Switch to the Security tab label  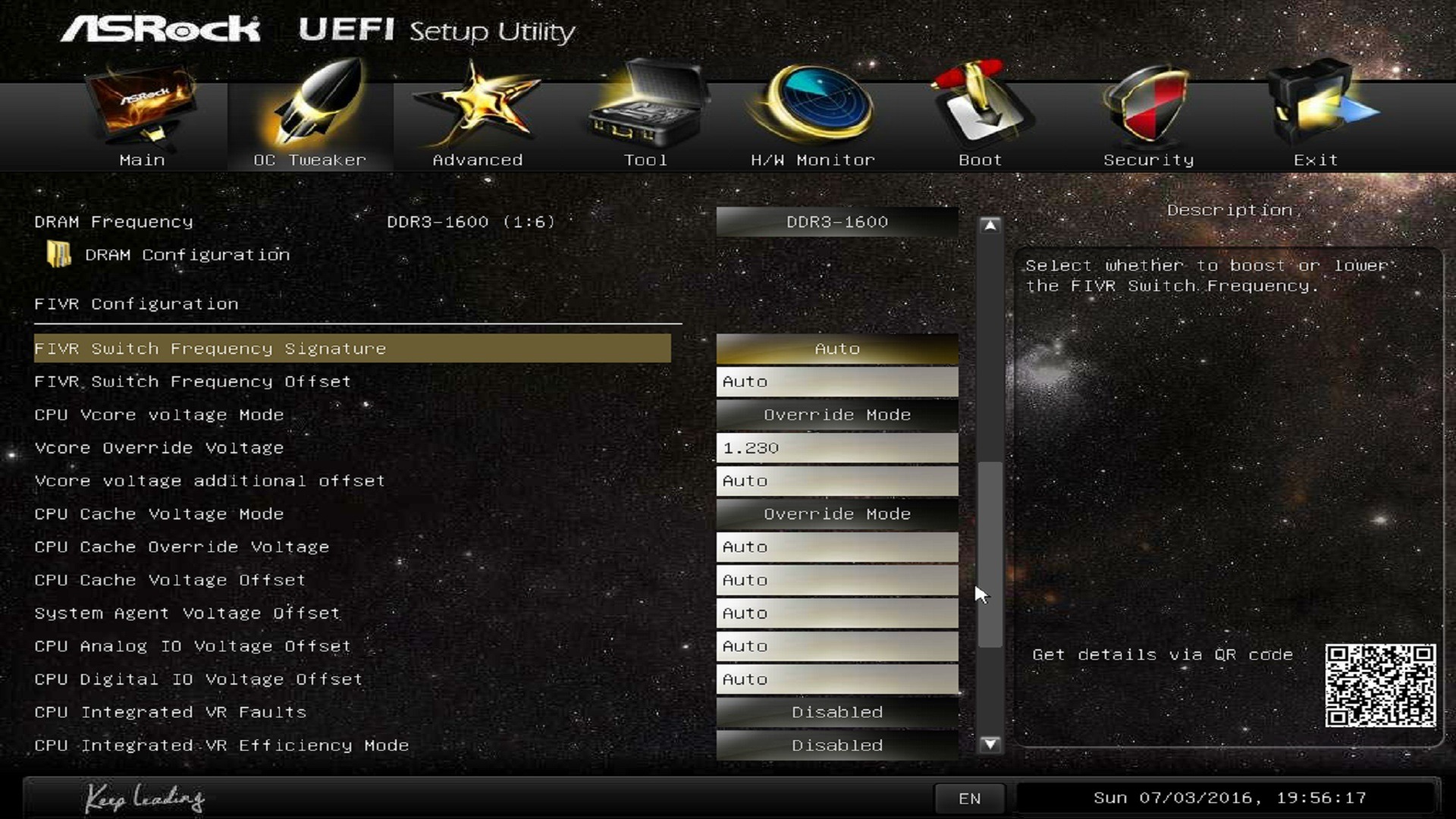click(1148, 160)
